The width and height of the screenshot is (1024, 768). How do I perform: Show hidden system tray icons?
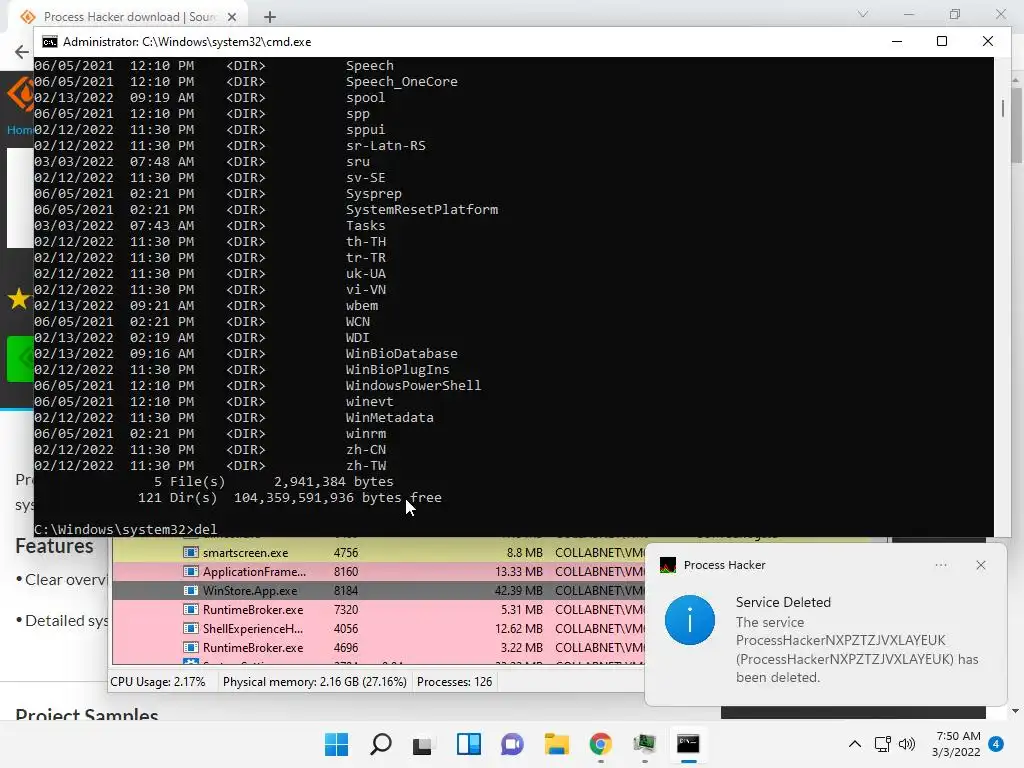click(x=854, y=744)
